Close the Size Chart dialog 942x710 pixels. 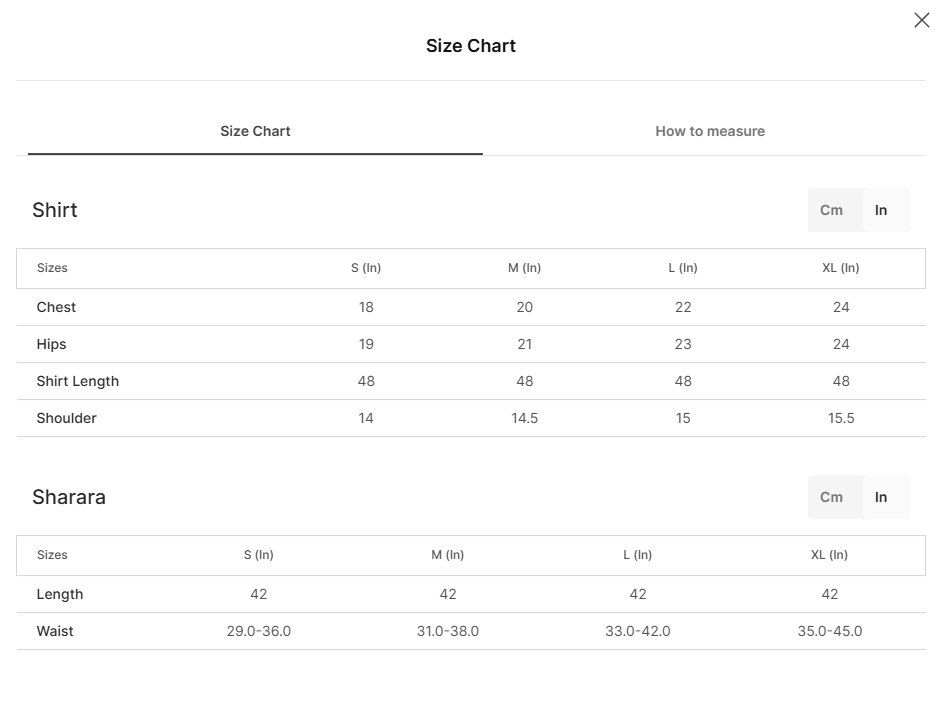pyautogui.click(x=922, y=20)
